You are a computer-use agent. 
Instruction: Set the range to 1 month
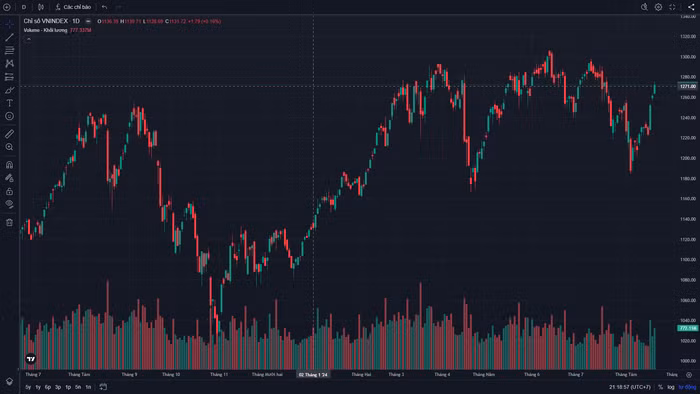[68, 387]
